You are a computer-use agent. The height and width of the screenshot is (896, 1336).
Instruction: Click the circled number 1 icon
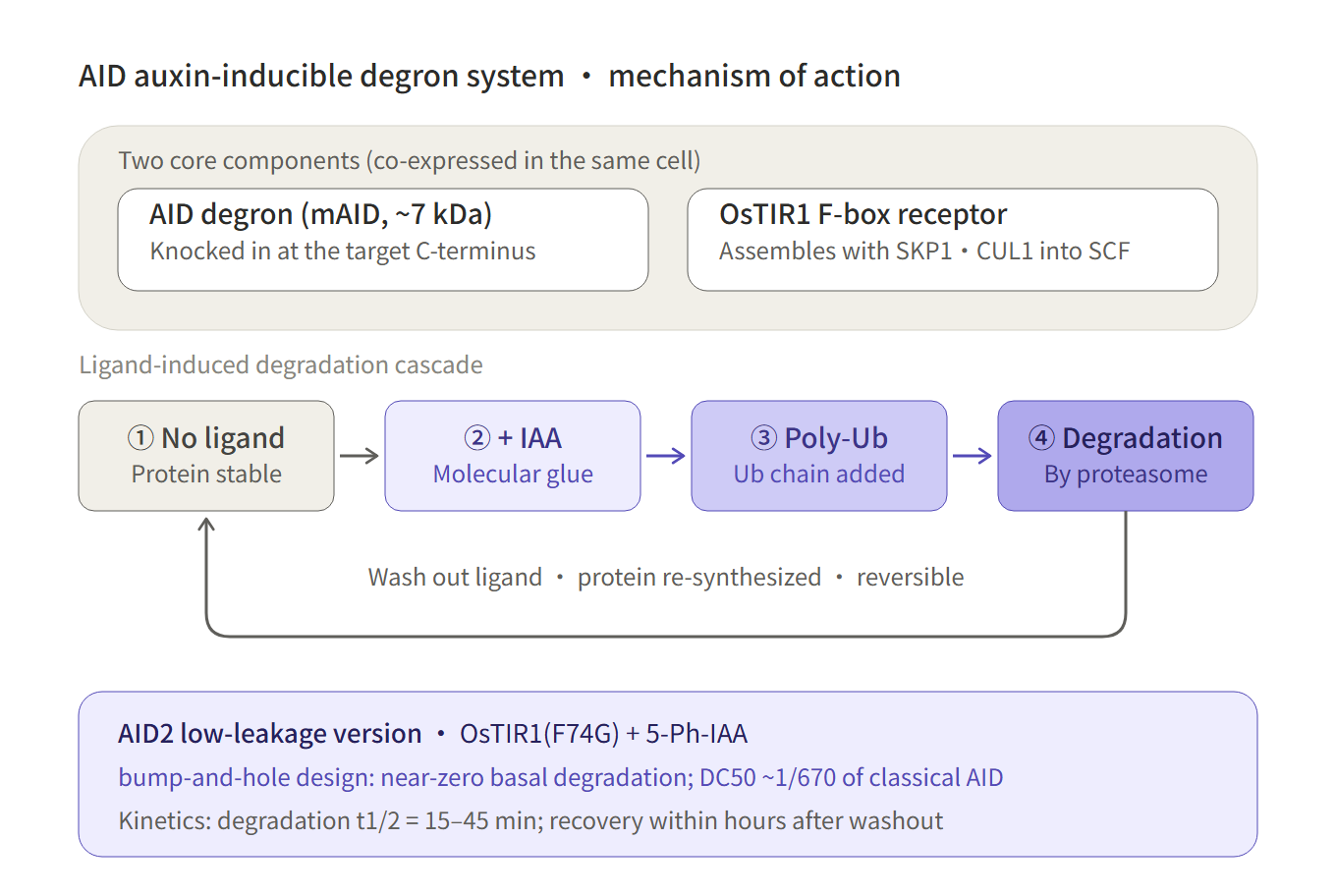[x=140, y=438]
